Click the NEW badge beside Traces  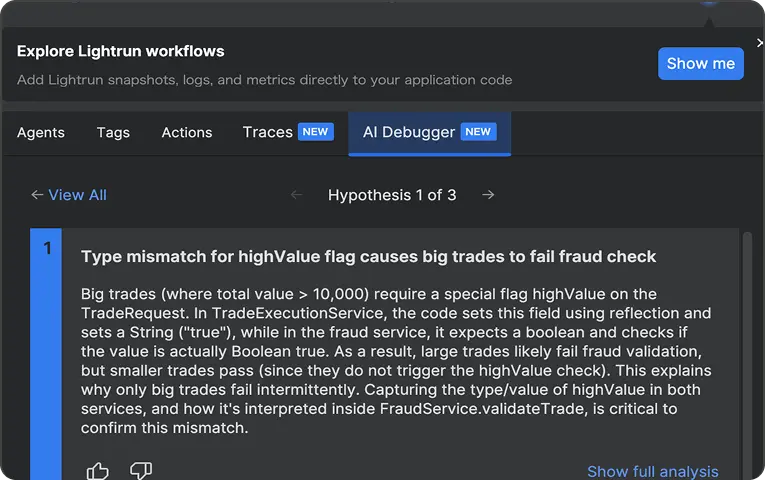tap(316, 132)
